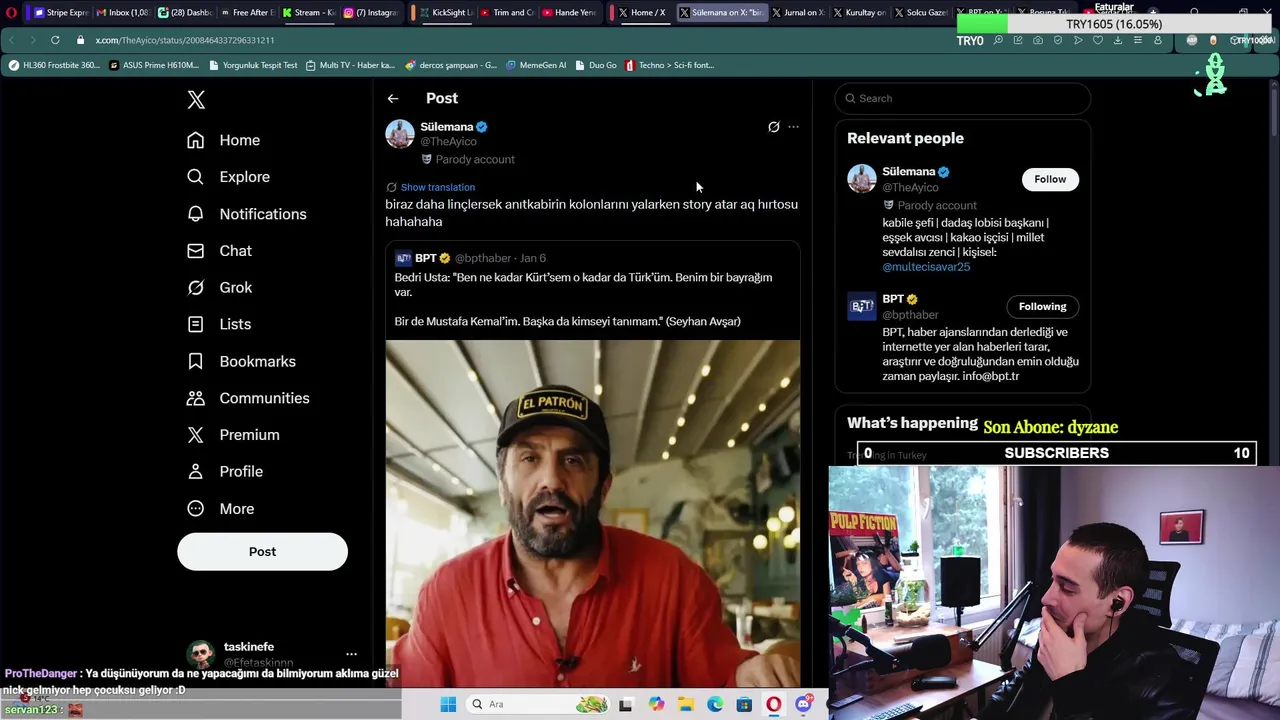Switch to the Kurultay on X tab
This screenshot has height=720, width=1280.
[x=860, y=13]
